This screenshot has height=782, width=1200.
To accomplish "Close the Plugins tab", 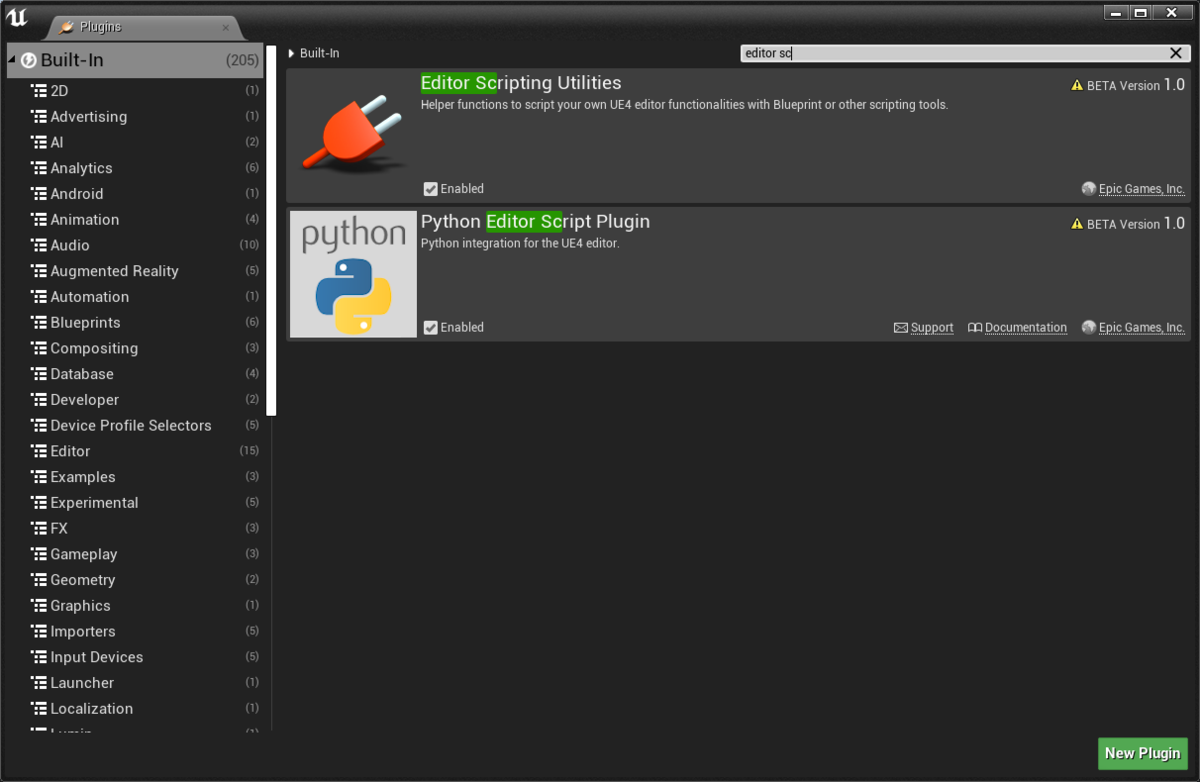I will point(226,28).
